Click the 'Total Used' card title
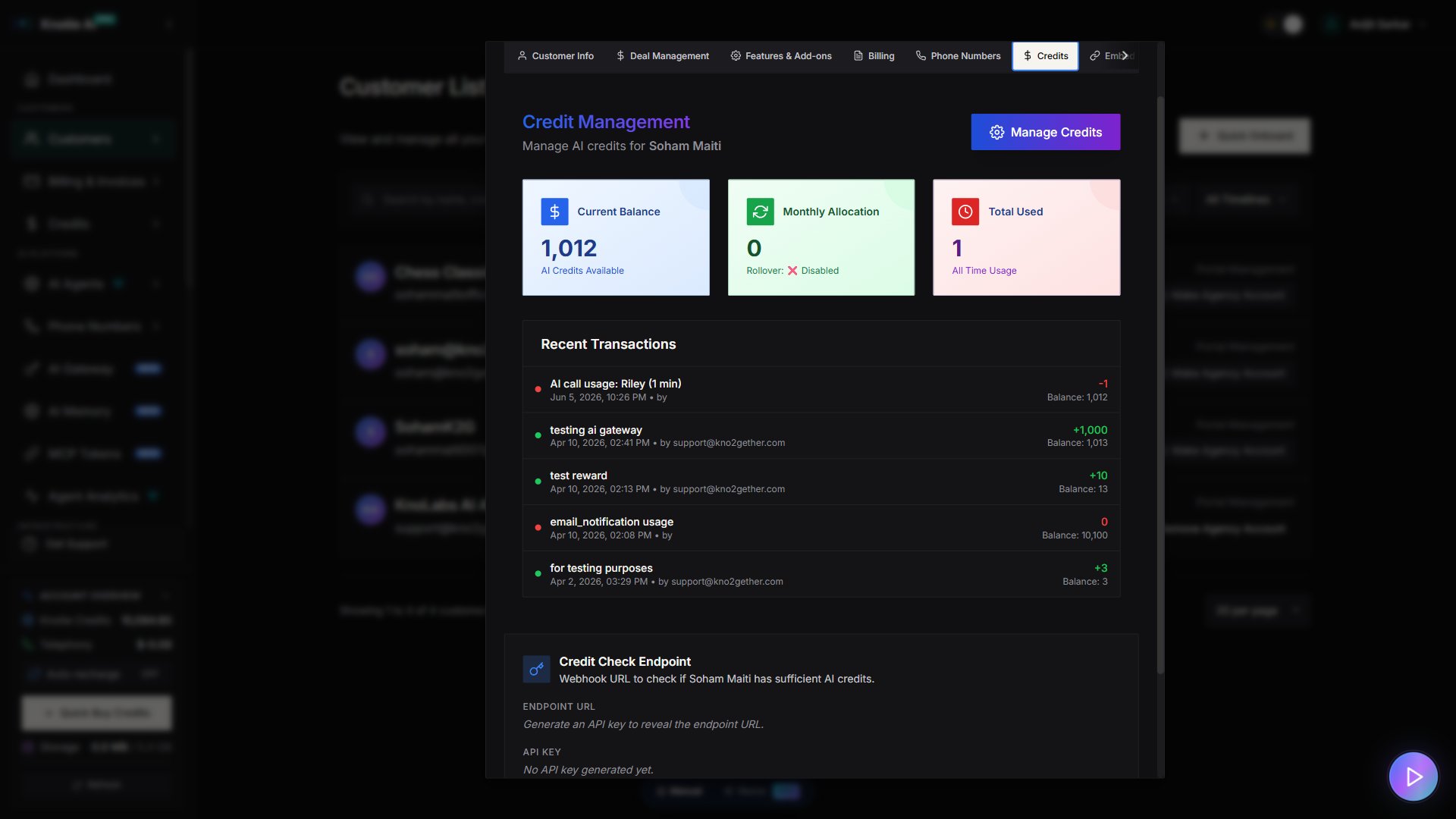Image resolution: width=1456 pixels, height=819 pixels. (1015, 212)
